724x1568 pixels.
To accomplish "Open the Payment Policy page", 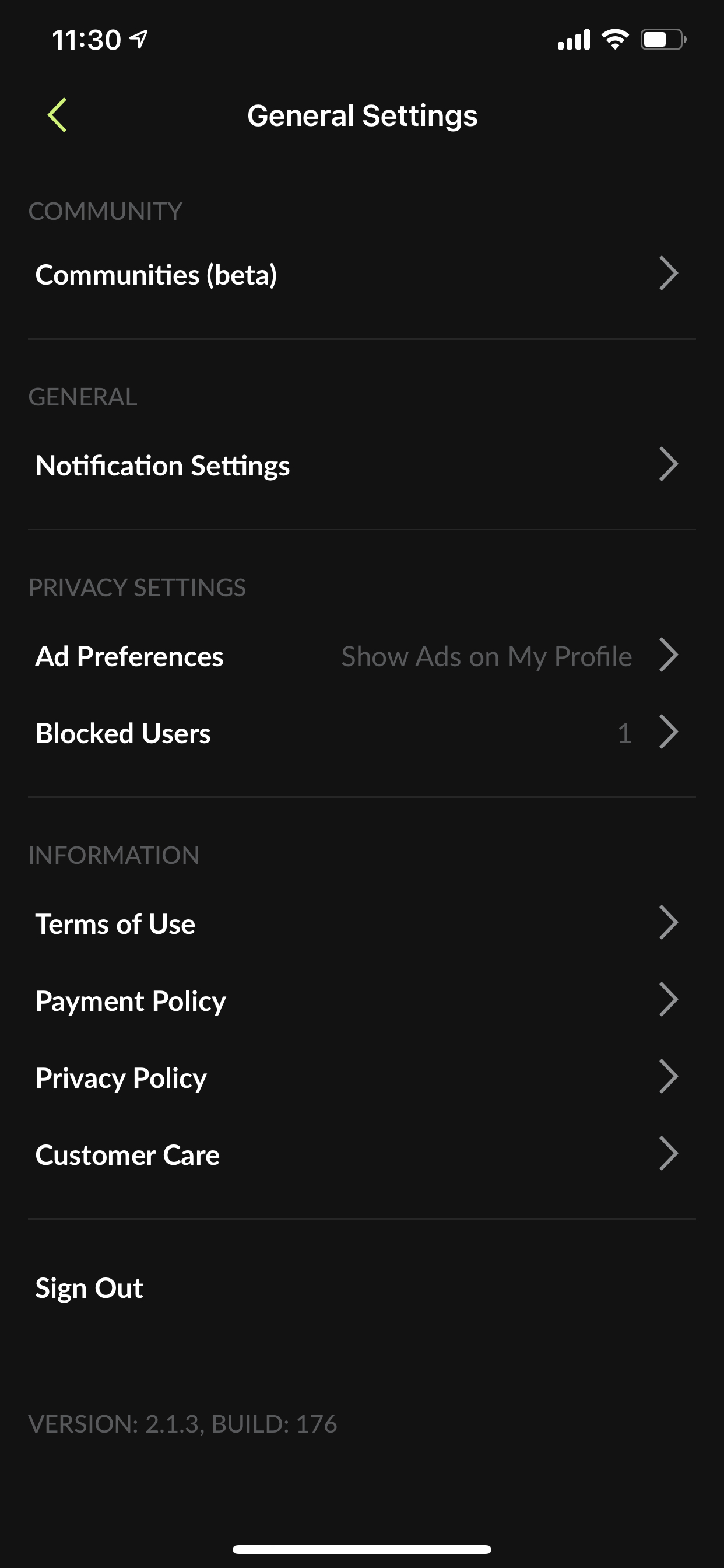I will coord(131,1000).
